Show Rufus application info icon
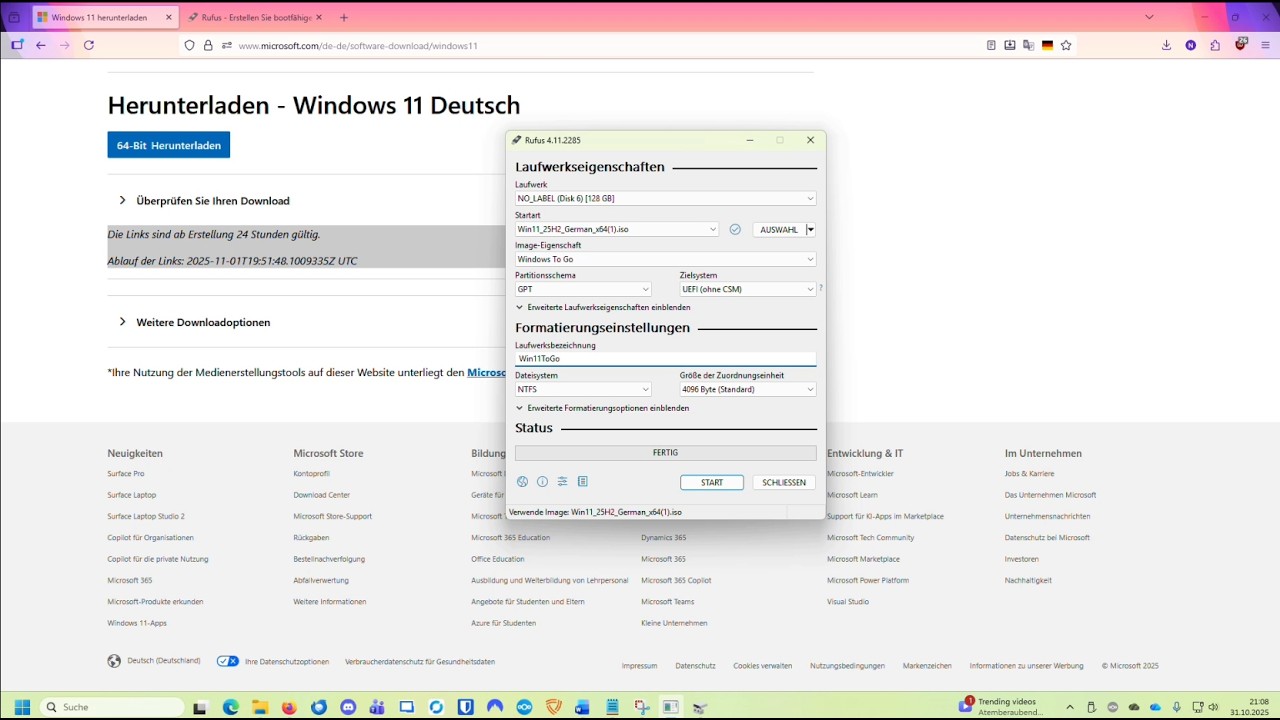This screenshot has height=720, width=1280. point(542,482)
